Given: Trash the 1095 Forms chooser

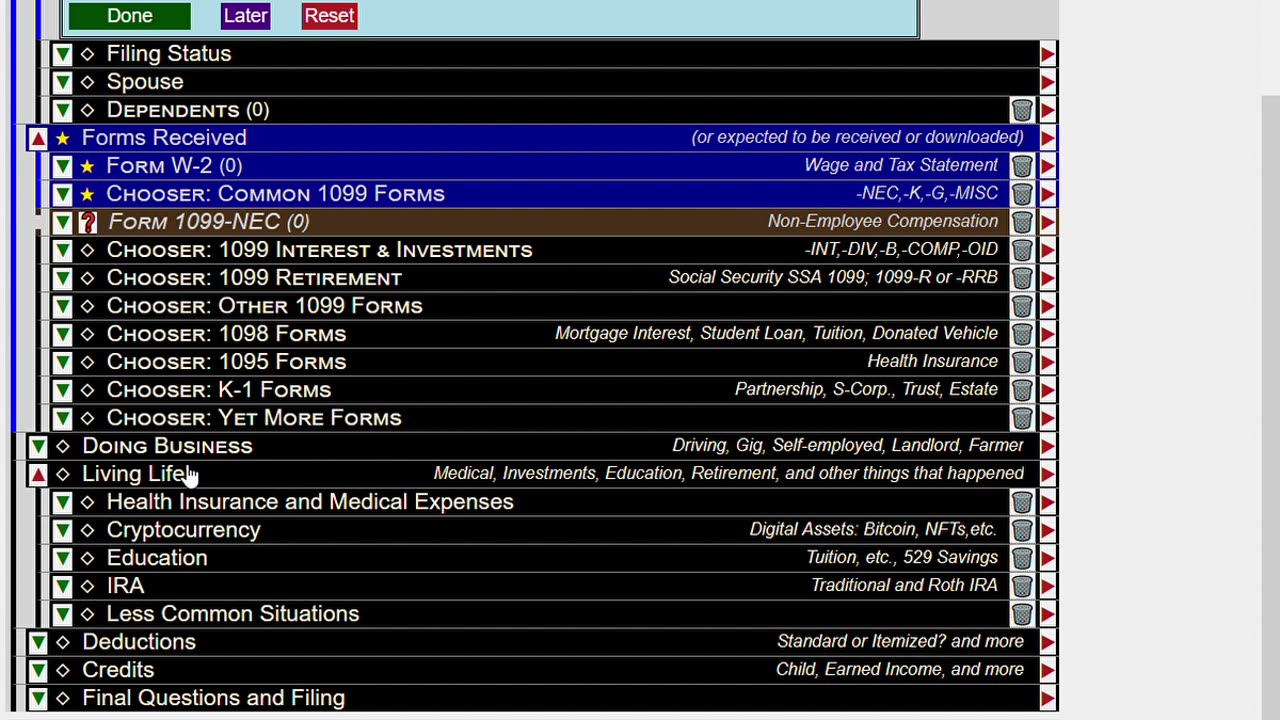Looking at the screenshot, I should (x=1021, y=362).
